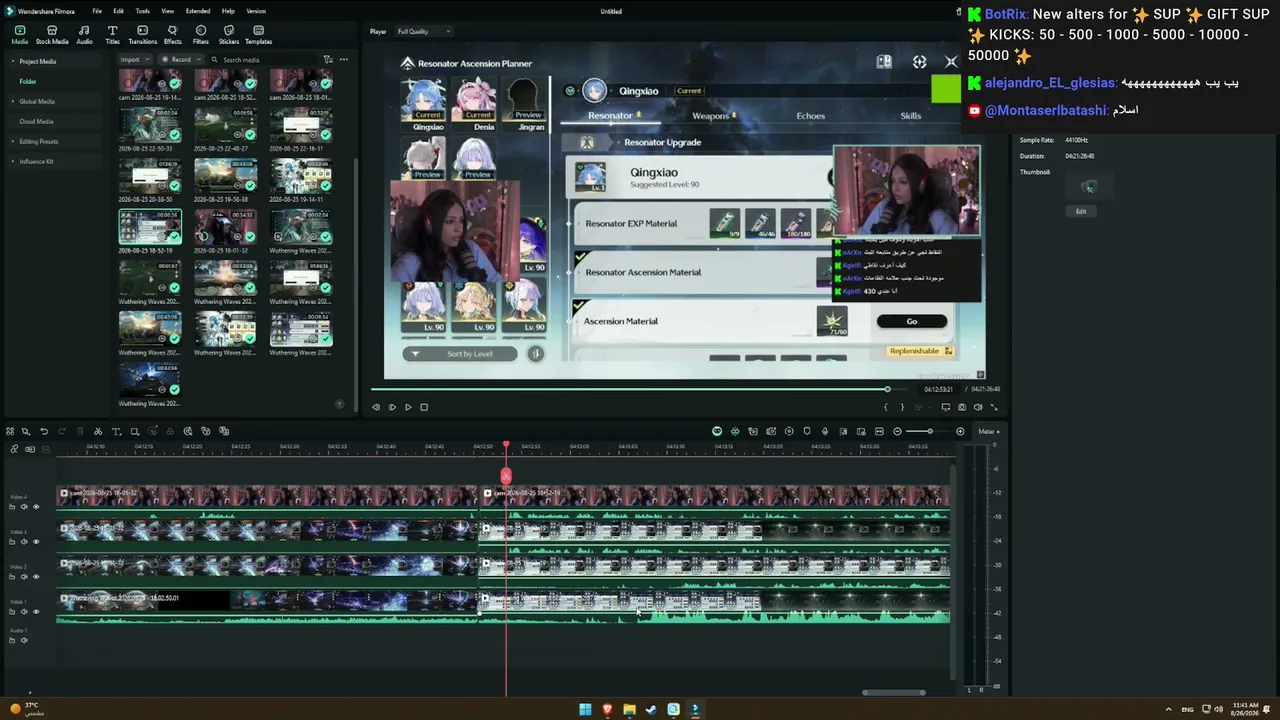Select the 2026-08-25 22-50-33 media thumbnail
The height and width of the screenshot is (720, 1280).
[x=150, y=124]
